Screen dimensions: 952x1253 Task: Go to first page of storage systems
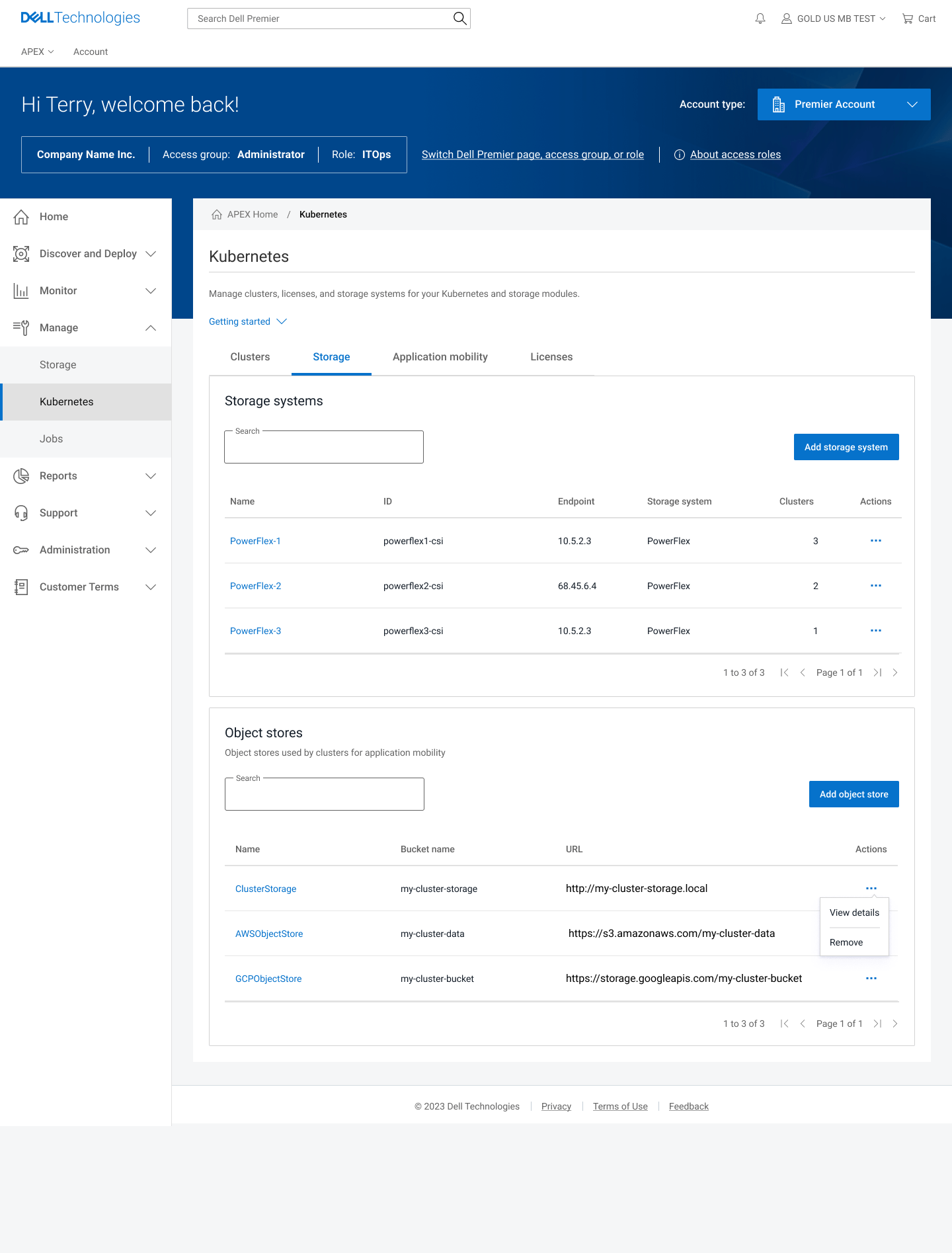click(x=785, y=672)
